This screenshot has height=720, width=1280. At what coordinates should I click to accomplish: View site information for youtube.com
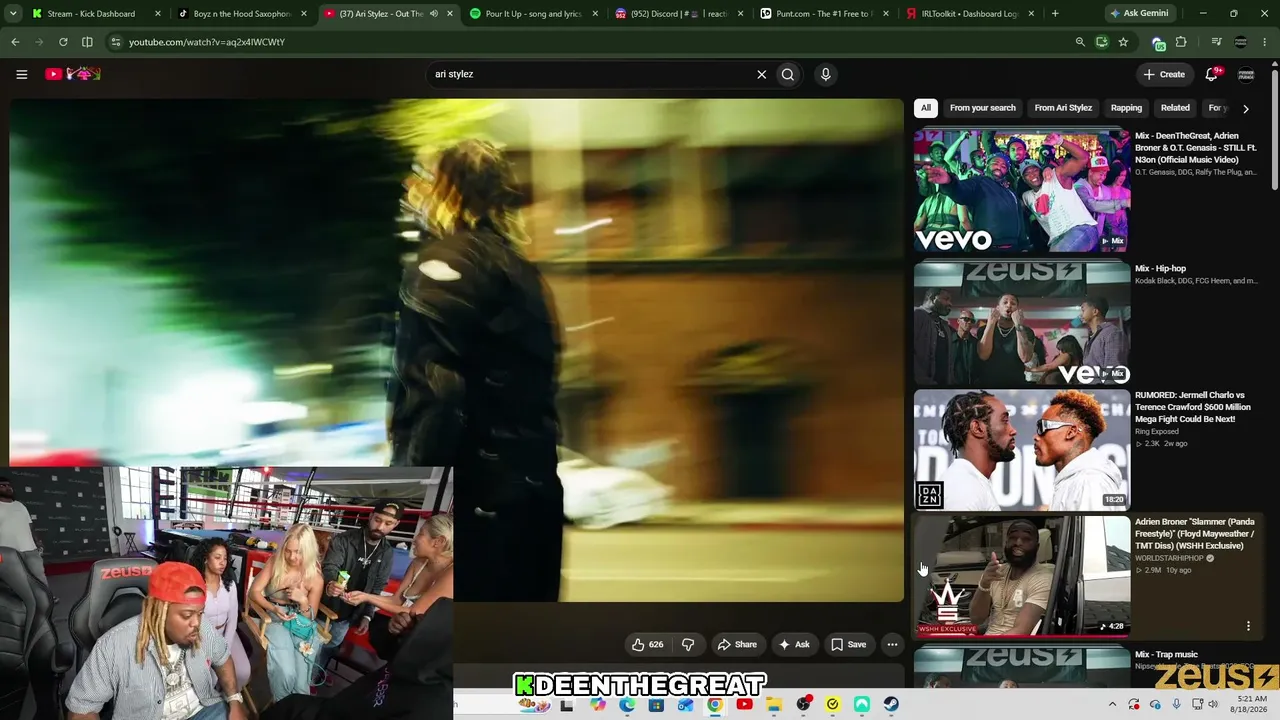[116, 42]
